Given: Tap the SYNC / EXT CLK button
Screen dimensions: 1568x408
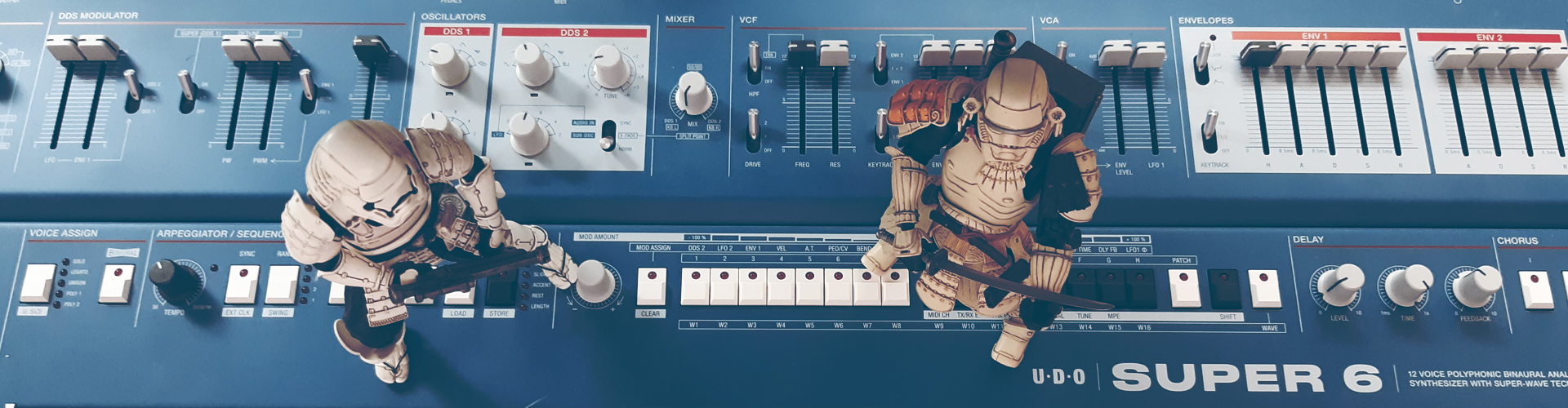Looking at the screenshot, I should pyautogui.click(x=242, y=284).
